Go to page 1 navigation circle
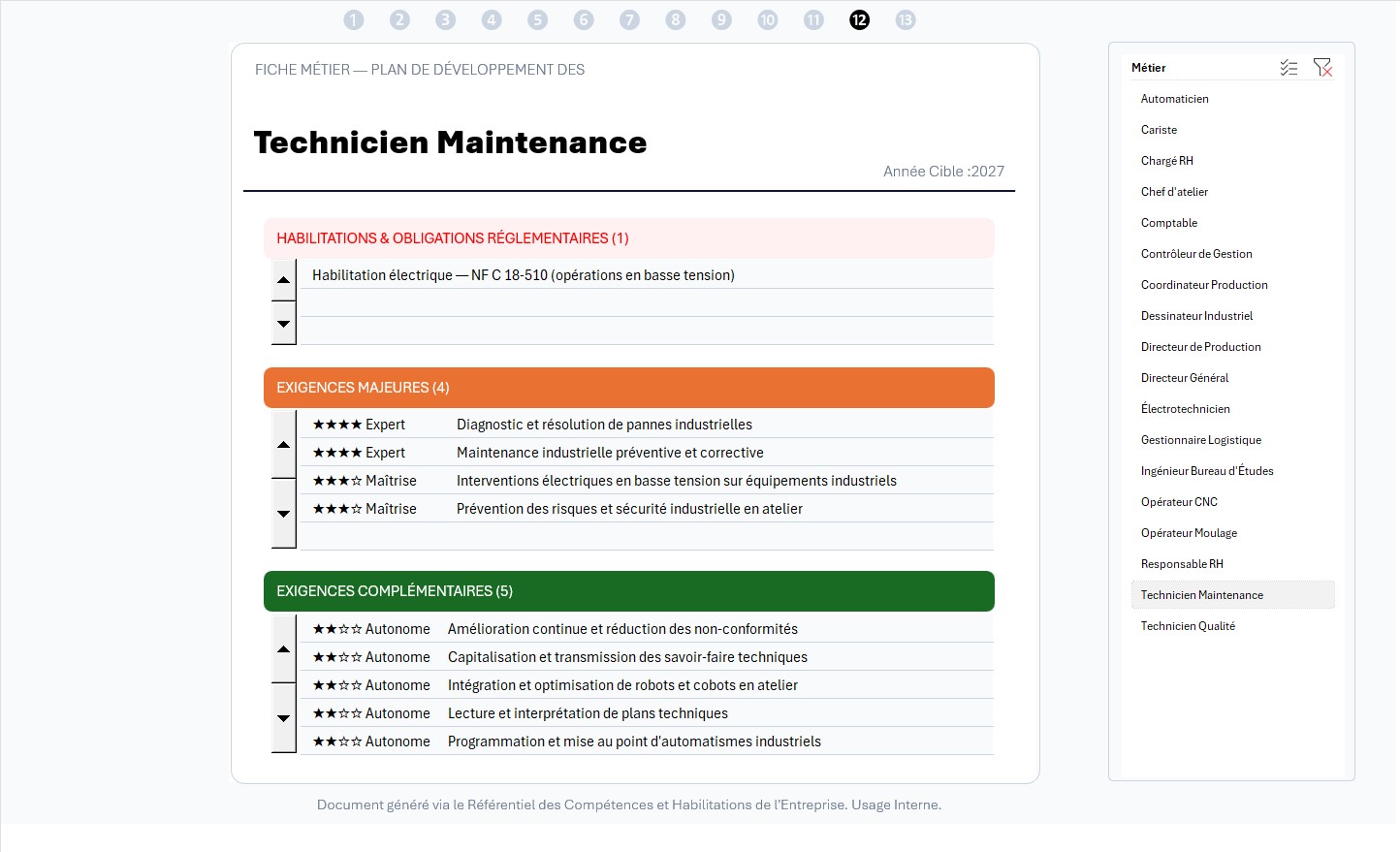This screenshot has height=852, width=1400. [x=354, y=19]
